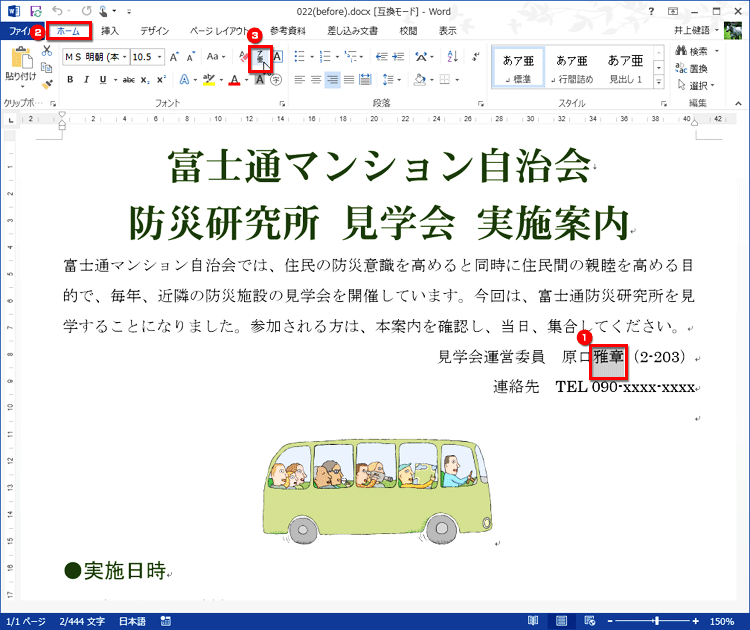Switch to Web Layout view in status bar
The image size is (750, 630).
(590, 621)
